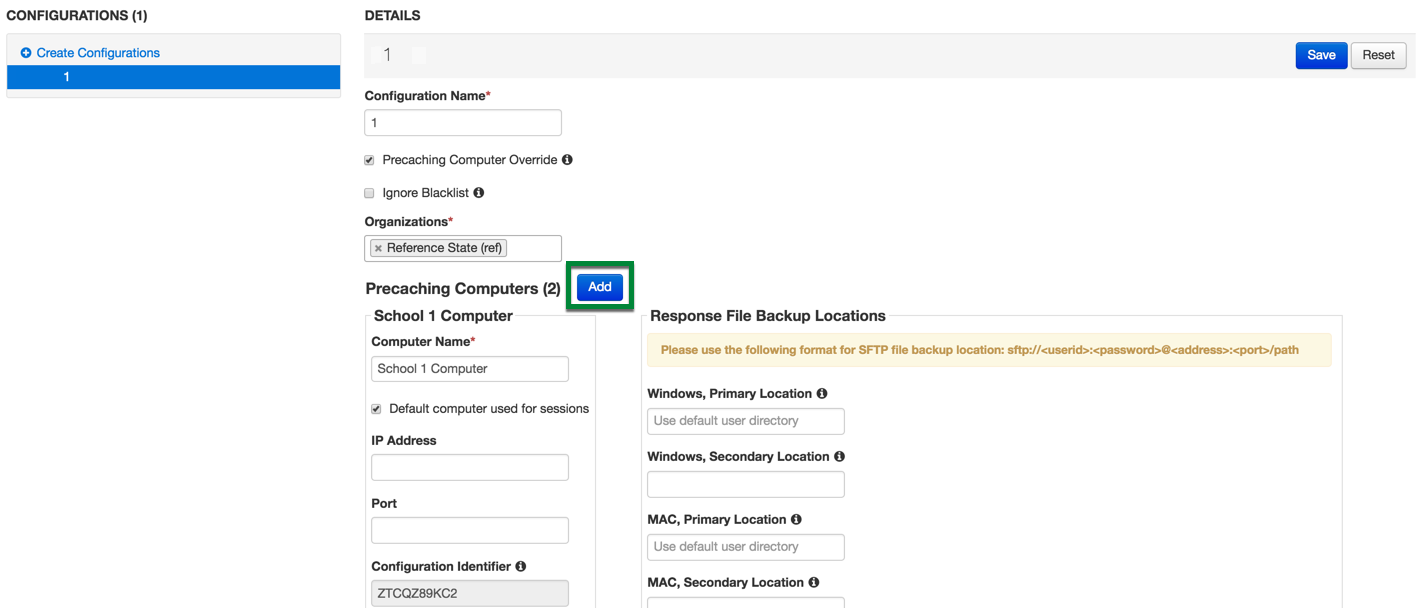Open MAC, Secondary Location info icon

(813, 583)
